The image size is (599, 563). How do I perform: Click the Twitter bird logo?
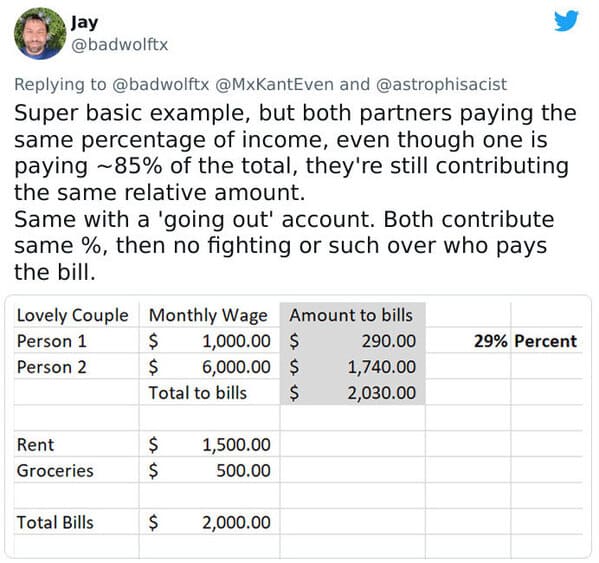tap(567, 21)
